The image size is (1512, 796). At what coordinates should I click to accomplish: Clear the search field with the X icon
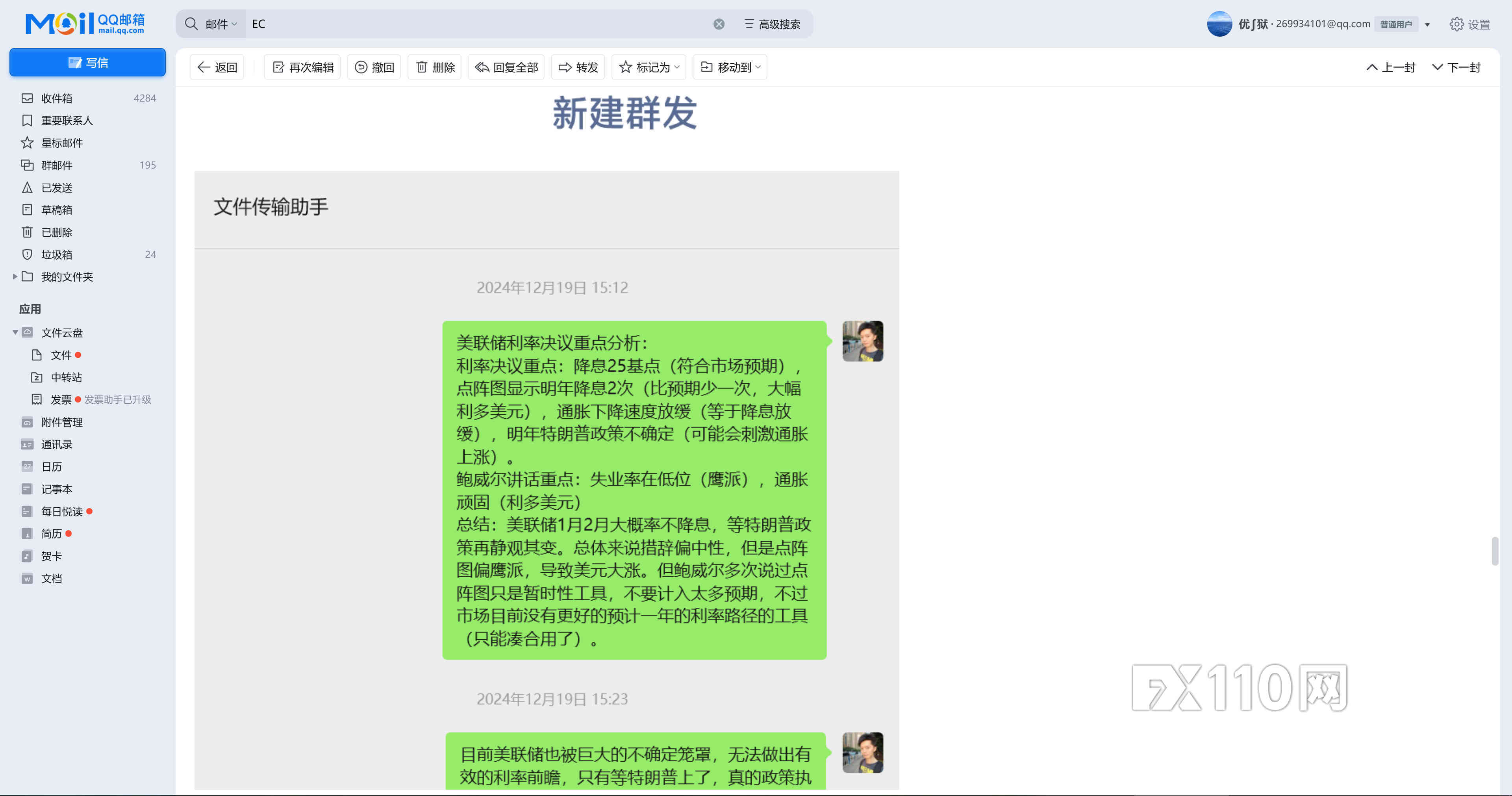coord(719,24)
